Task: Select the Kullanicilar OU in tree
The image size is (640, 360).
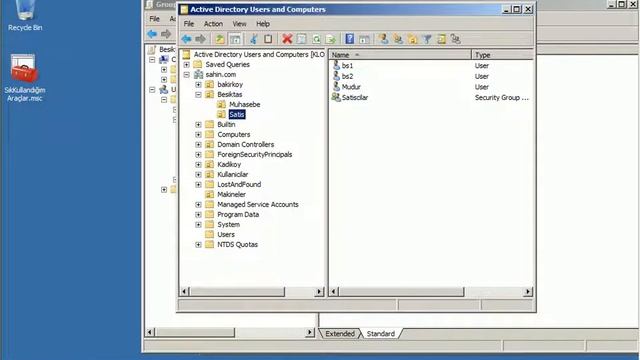Action: point(232,174)
